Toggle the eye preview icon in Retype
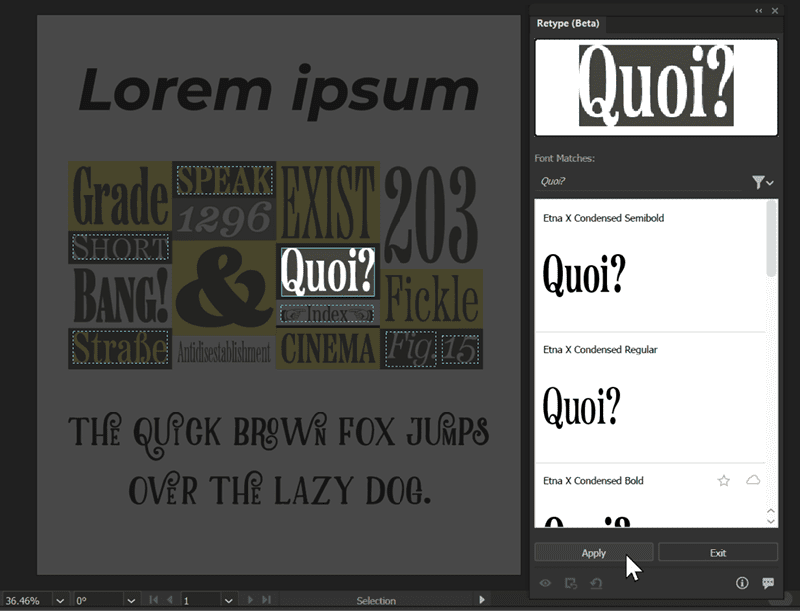Viewport: 800px width, 611px height. click(x=545, y=583)
